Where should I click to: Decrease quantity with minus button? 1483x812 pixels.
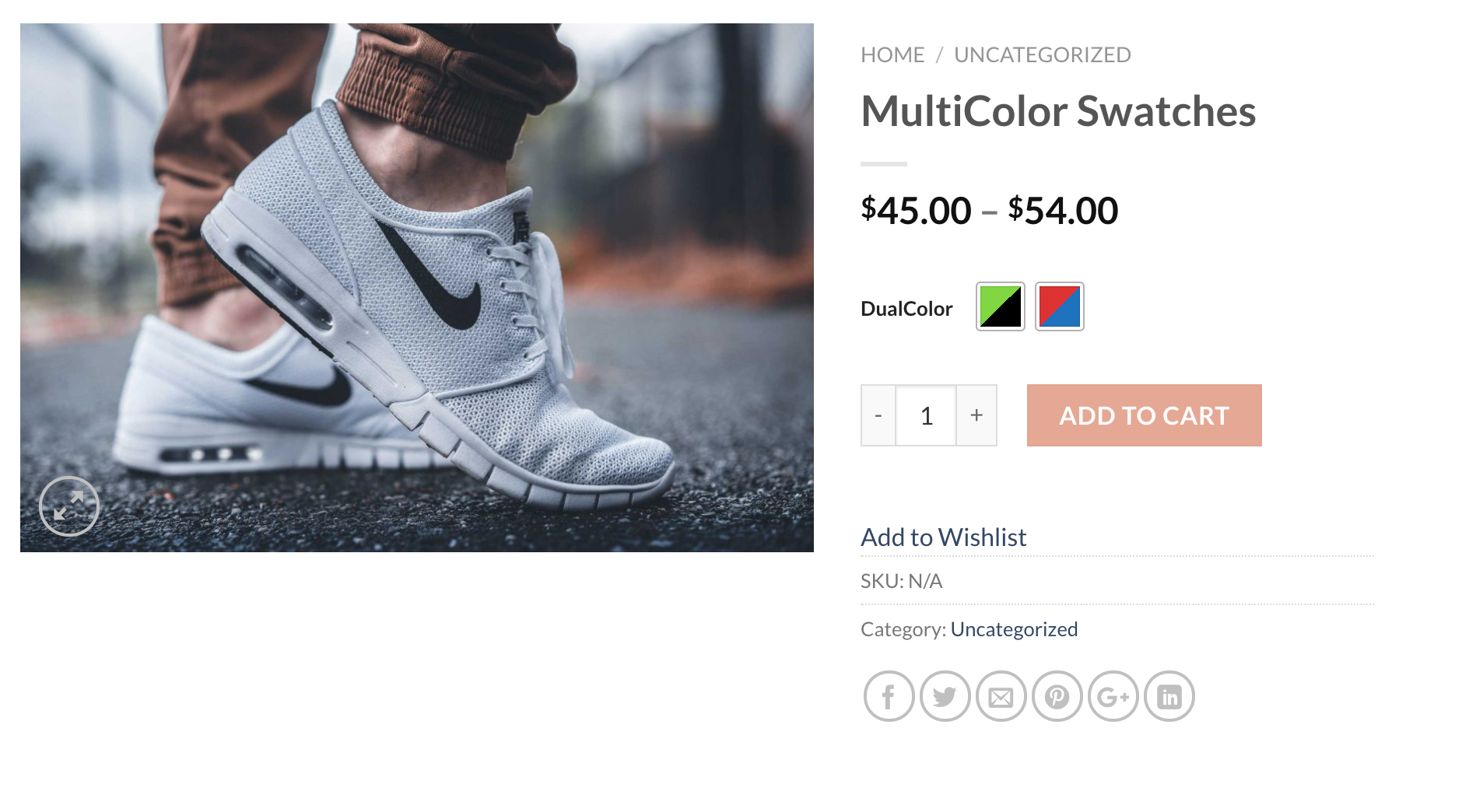point(878,415)
